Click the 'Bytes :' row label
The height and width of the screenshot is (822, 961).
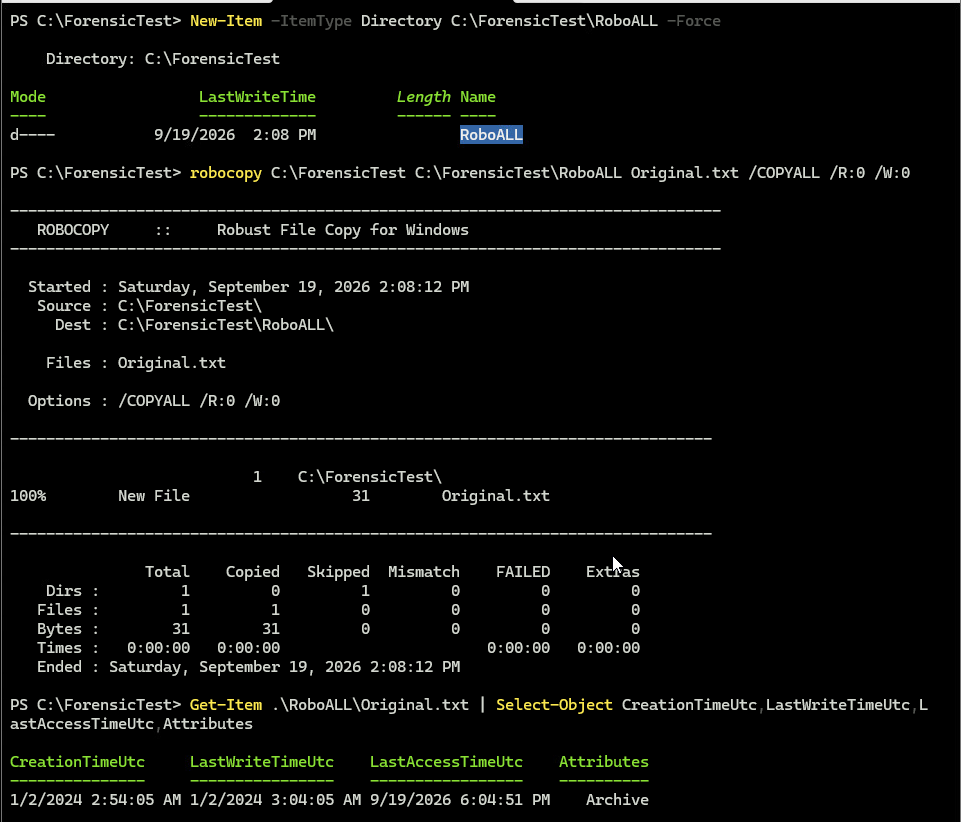[68, 629]
